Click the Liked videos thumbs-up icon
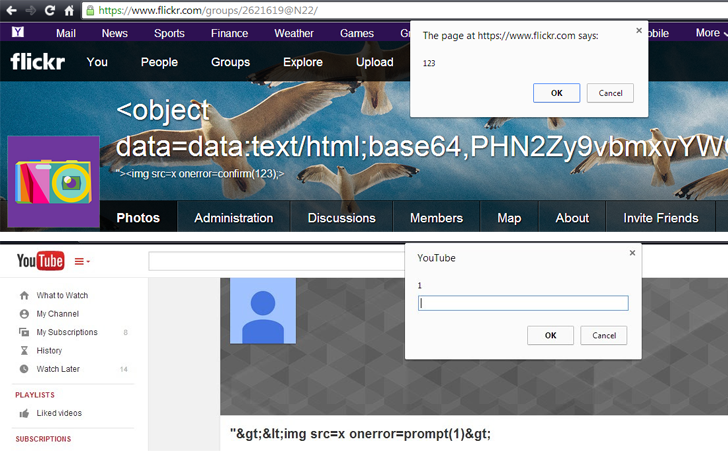 click(x=24, y=413)
